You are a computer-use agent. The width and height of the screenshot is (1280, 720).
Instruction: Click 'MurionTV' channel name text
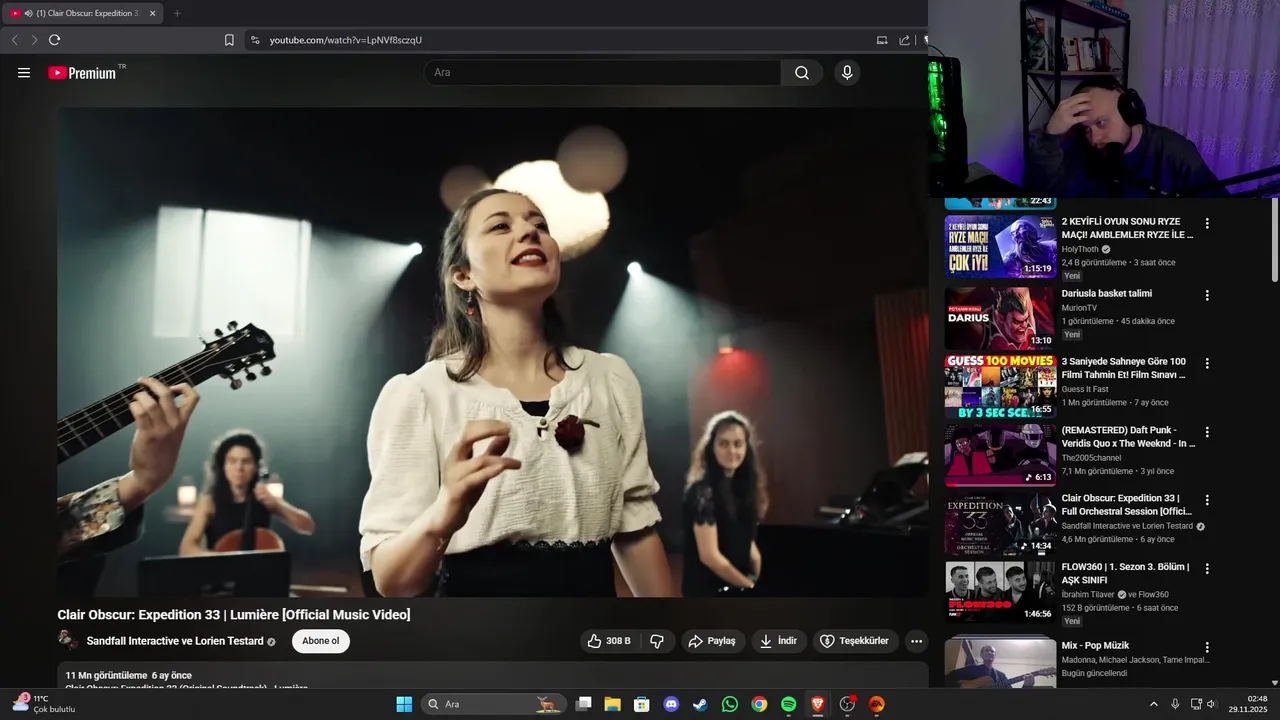click(x=1079, y=308)
